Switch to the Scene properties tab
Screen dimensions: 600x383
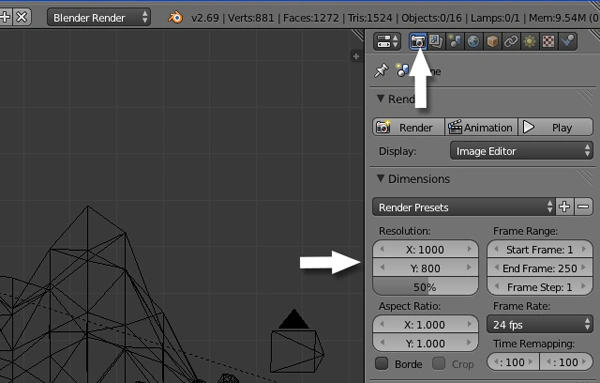454,41
